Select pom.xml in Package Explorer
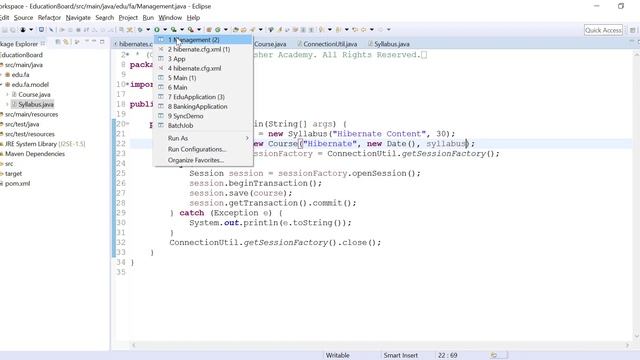 pyautogui.click(x=17, y=183)
